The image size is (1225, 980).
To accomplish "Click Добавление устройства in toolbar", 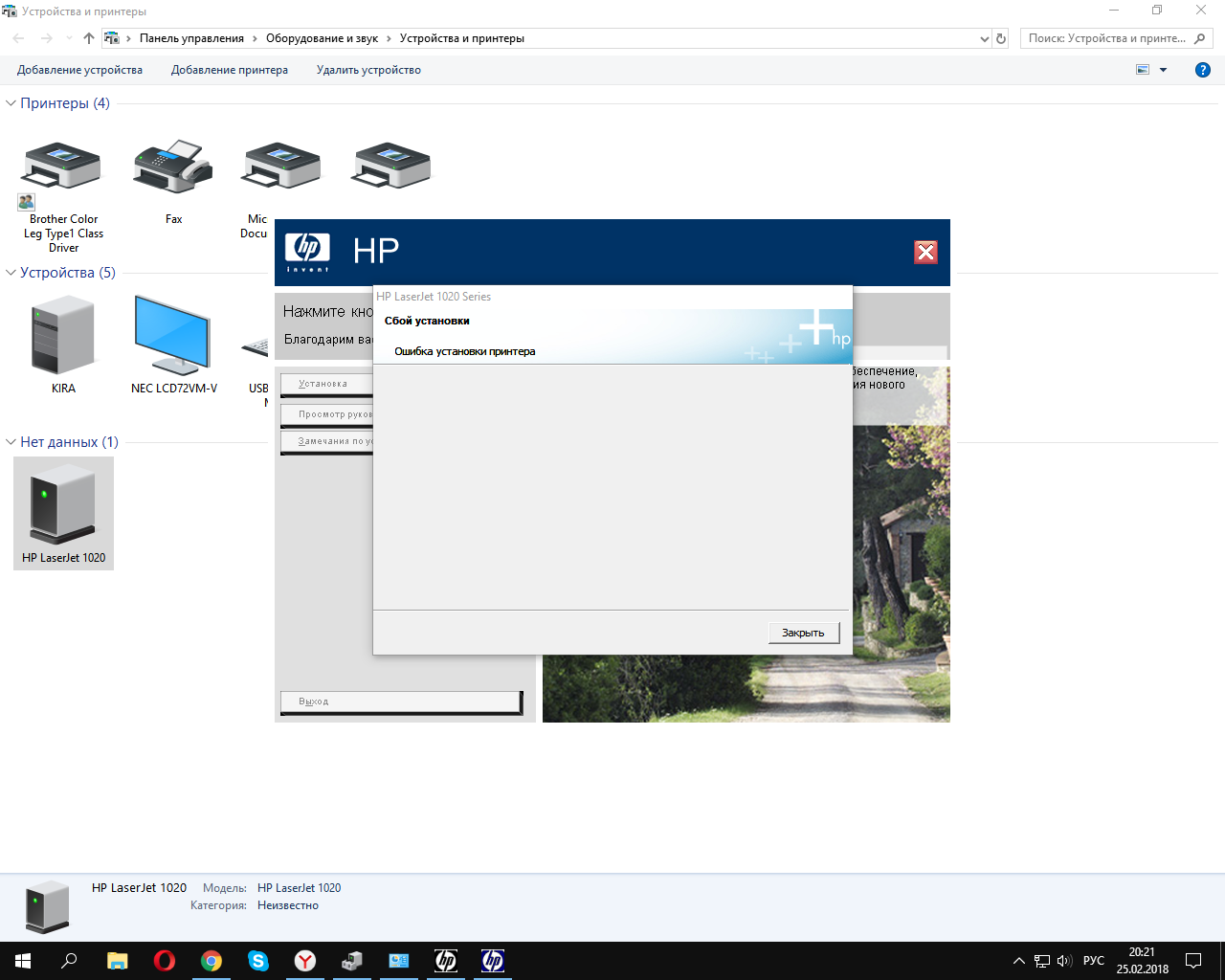I will pyautogui.click(x=79, y=70).
